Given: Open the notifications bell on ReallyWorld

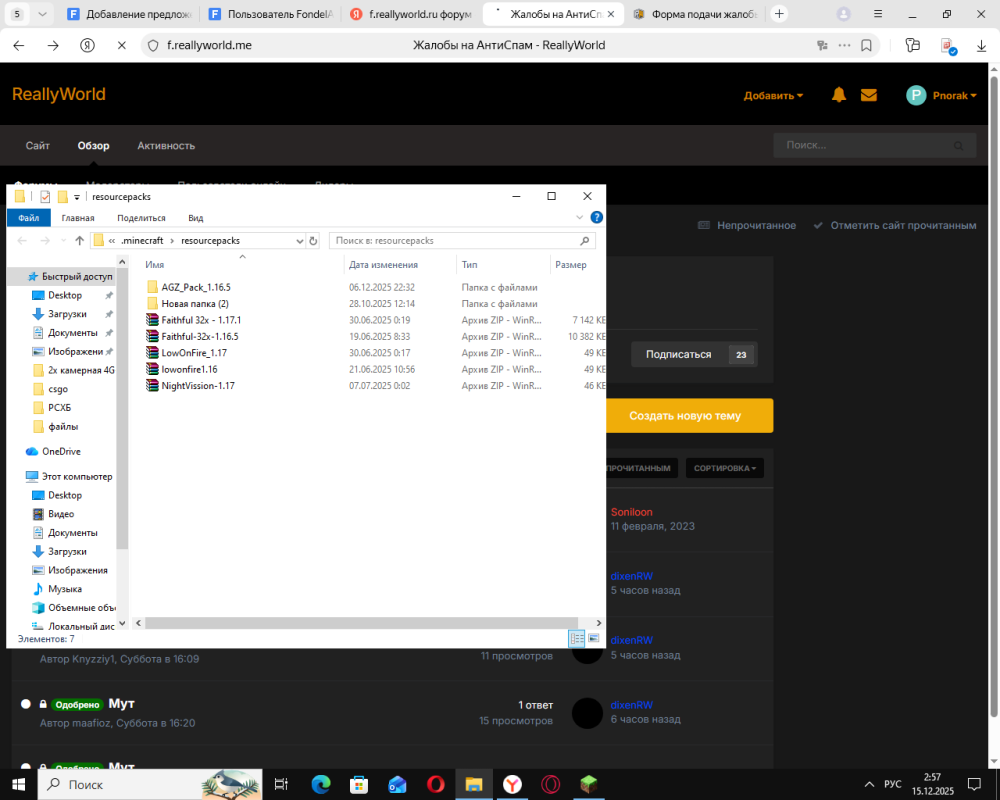Looking at the screenshot, I should click(839, 95).
